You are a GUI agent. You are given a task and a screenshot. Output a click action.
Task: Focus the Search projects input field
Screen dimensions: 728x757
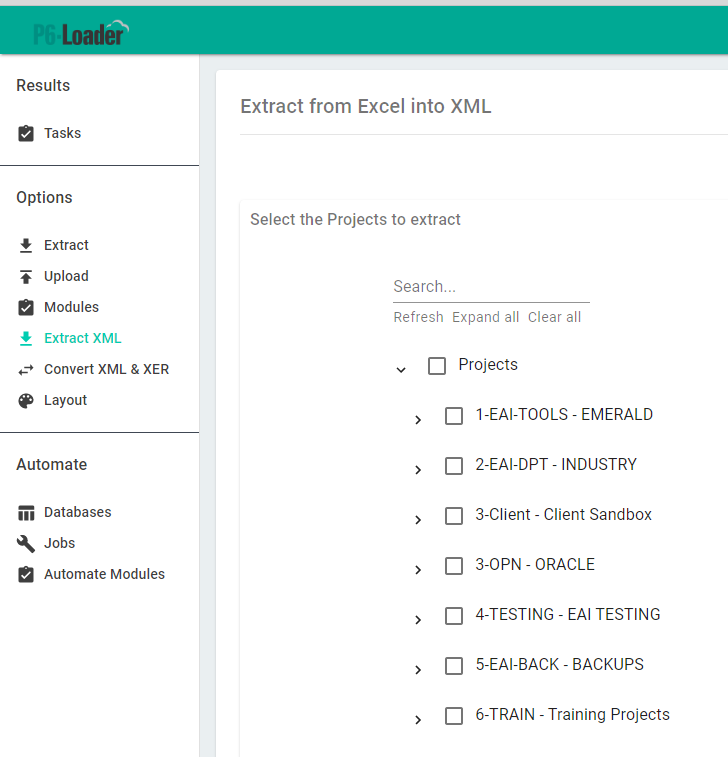[x=490, y=287]
